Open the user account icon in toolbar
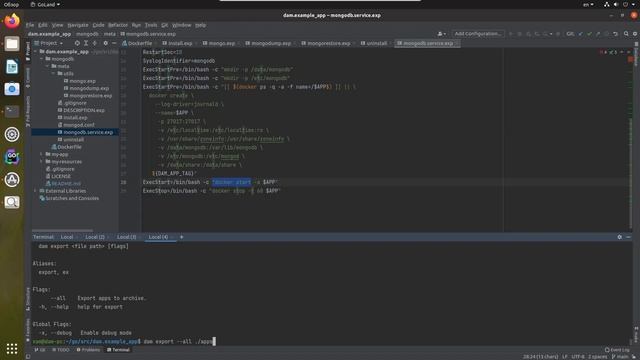 (441, 34)
